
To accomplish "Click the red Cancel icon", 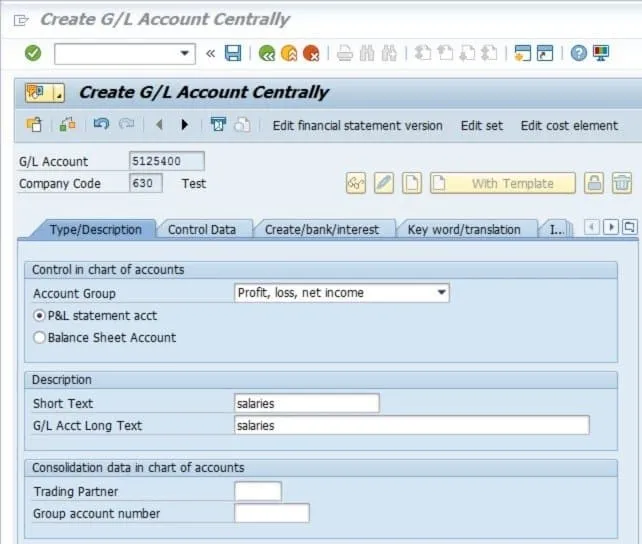I will click(311, 53).
